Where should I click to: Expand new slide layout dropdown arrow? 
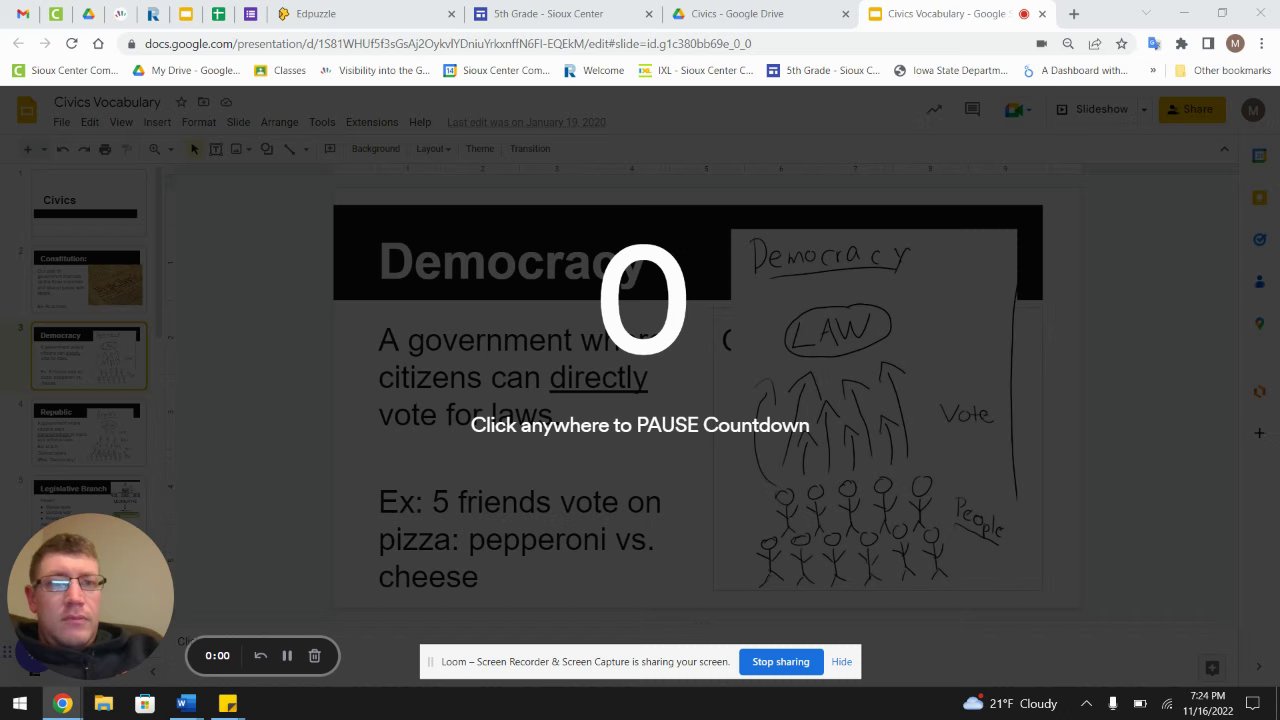42,149
